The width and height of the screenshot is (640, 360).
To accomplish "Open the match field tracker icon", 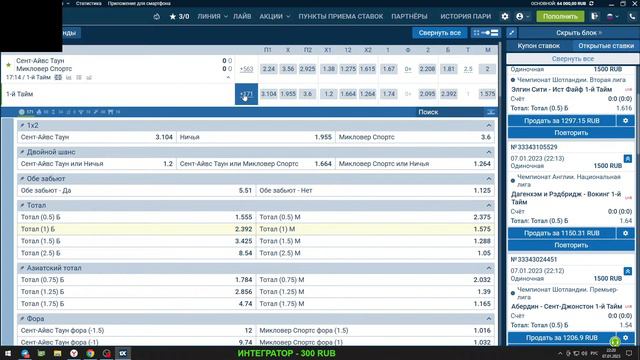I will [58, 77].
